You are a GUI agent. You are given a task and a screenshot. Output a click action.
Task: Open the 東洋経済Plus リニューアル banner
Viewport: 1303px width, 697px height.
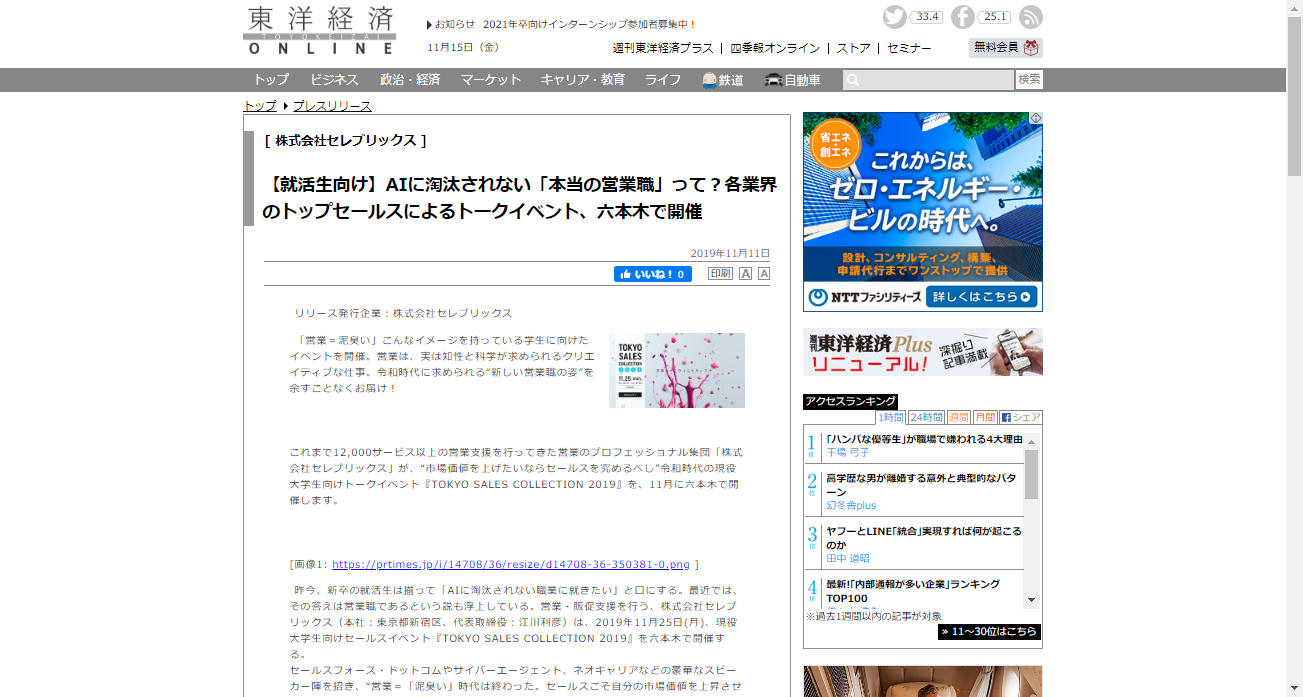923,352
